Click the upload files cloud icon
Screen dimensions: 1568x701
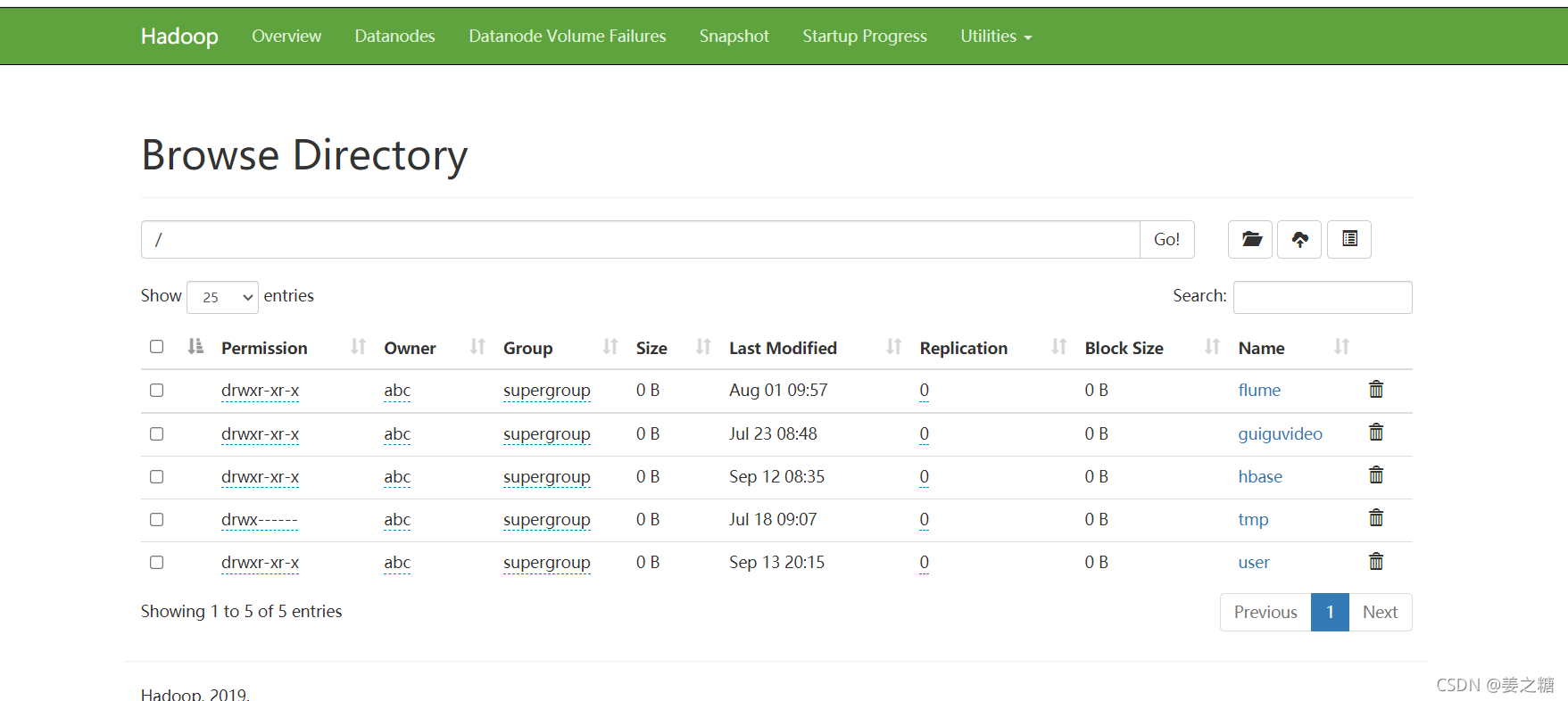click(1299, 239)
